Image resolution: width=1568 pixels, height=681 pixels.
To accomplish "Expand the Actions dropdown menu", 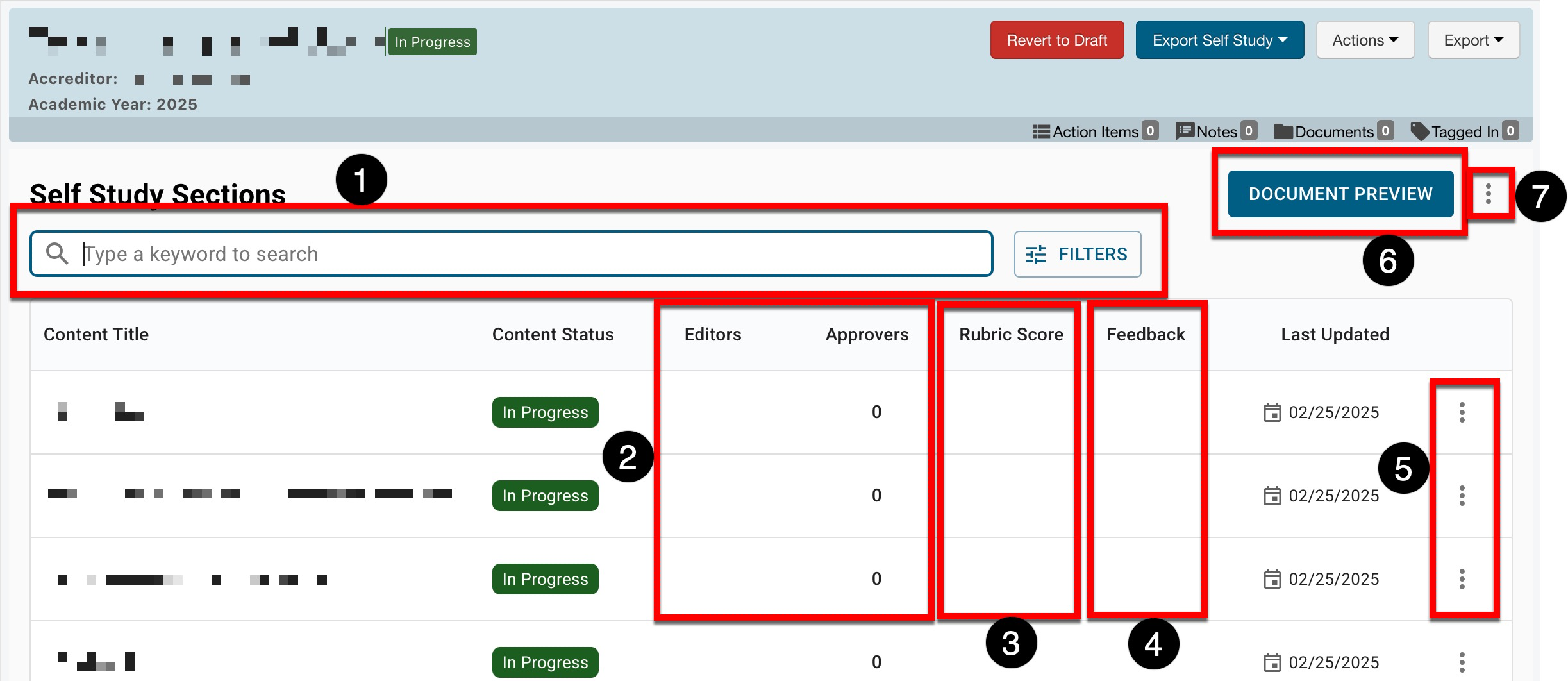I will coord(1365,40).
